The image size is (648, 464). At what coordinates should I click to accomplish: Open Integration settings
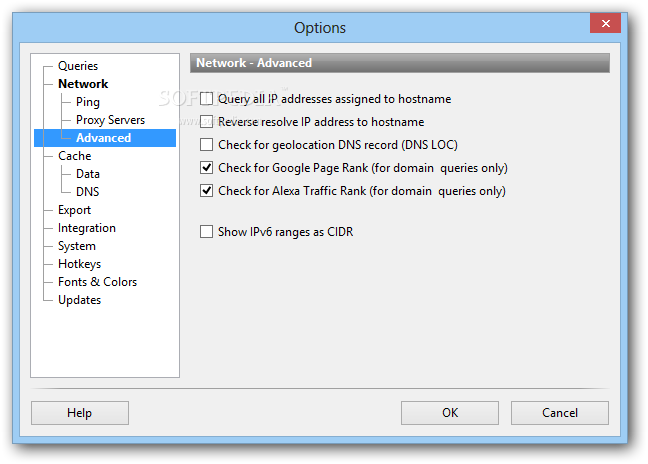coord(87,228)
